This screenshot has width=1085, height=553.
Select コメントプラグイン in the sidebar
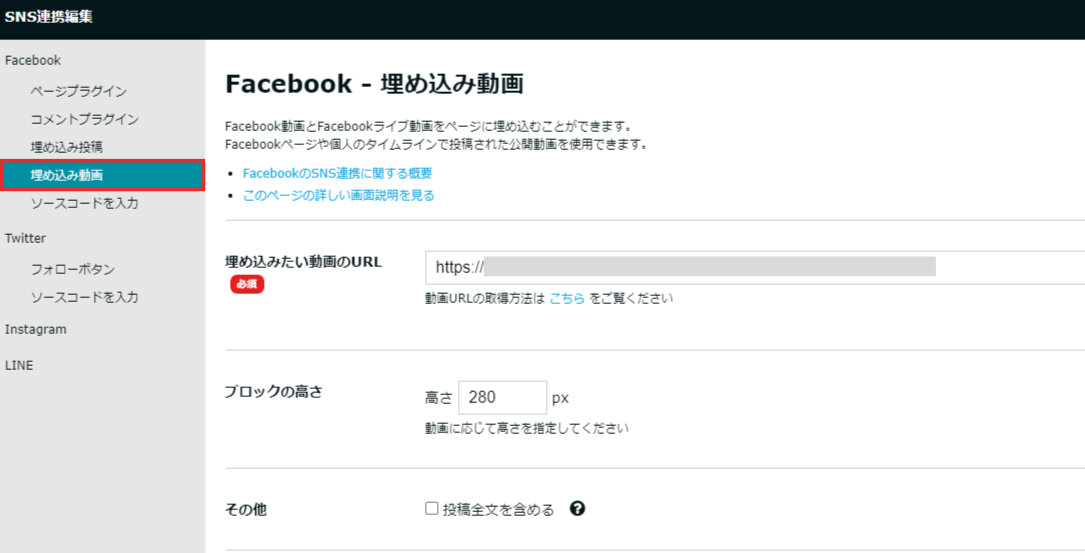click(x=84, y=119)
